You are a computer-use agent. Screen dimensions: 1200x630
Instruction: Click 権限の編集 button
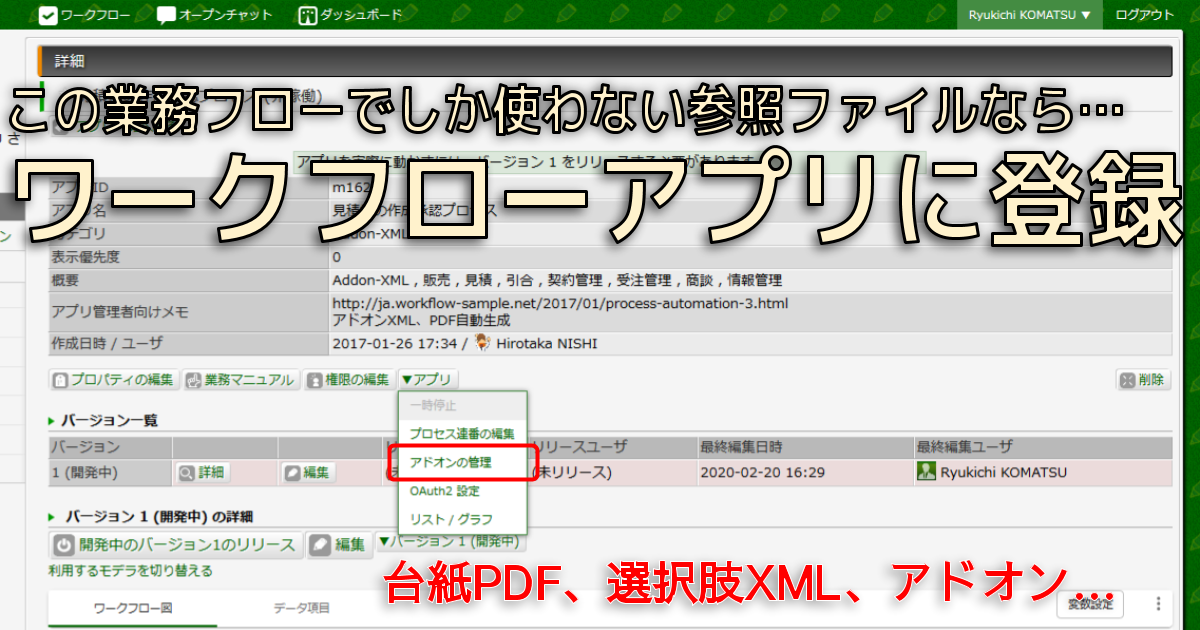click(x=349, y=380)
